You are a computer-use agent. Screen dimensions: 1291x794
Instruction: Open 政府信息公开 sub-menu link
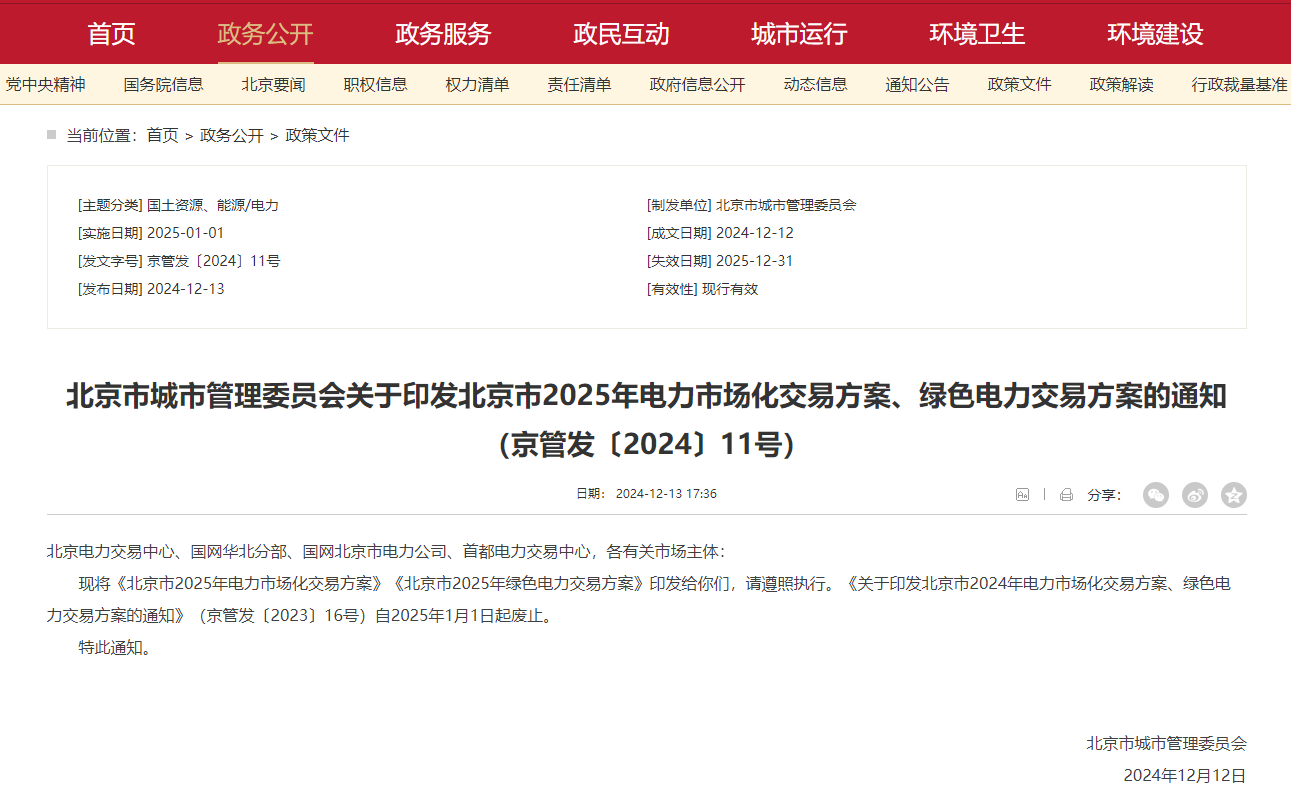tap(697, 85)
